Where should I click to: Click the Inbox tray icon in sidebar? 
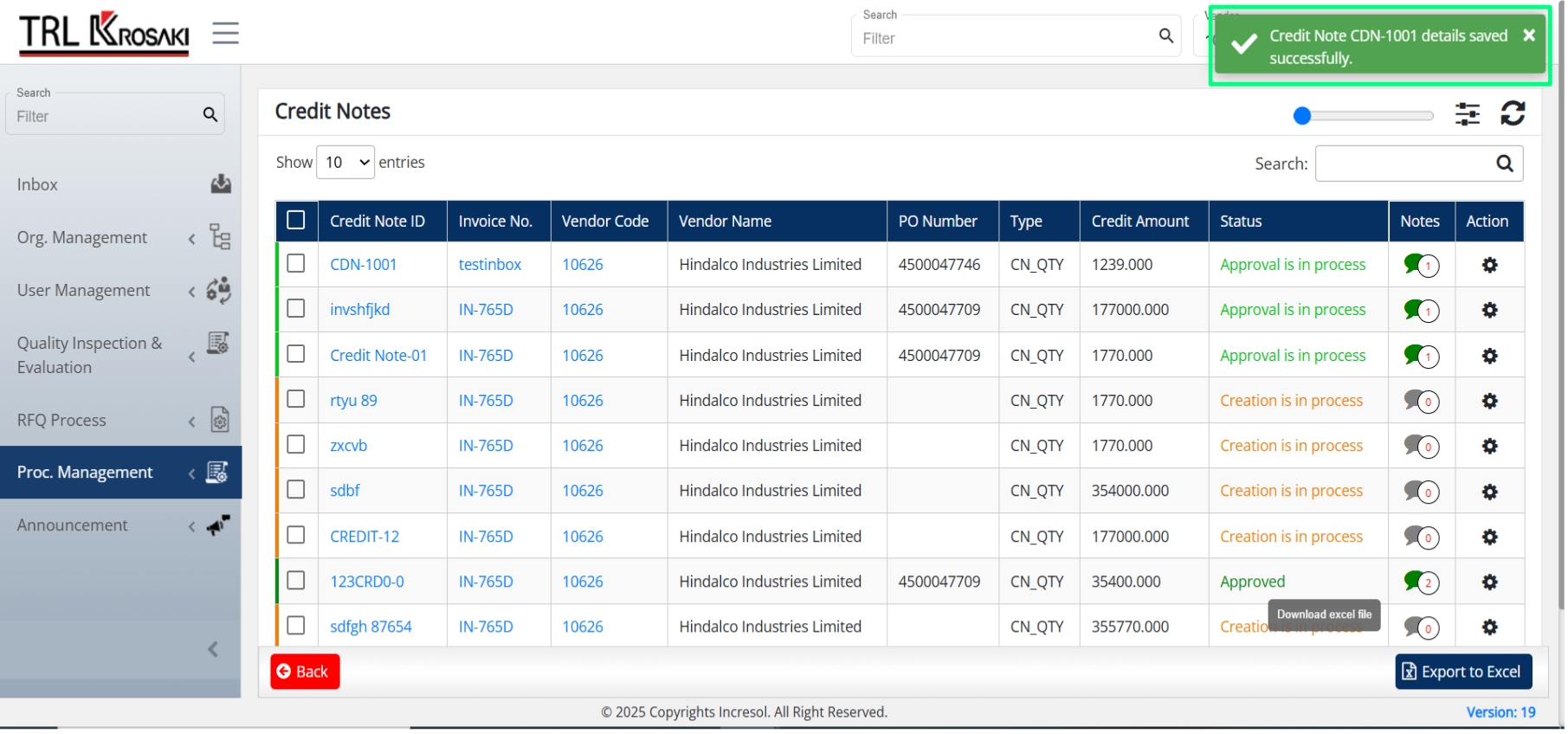click(221, 183)
